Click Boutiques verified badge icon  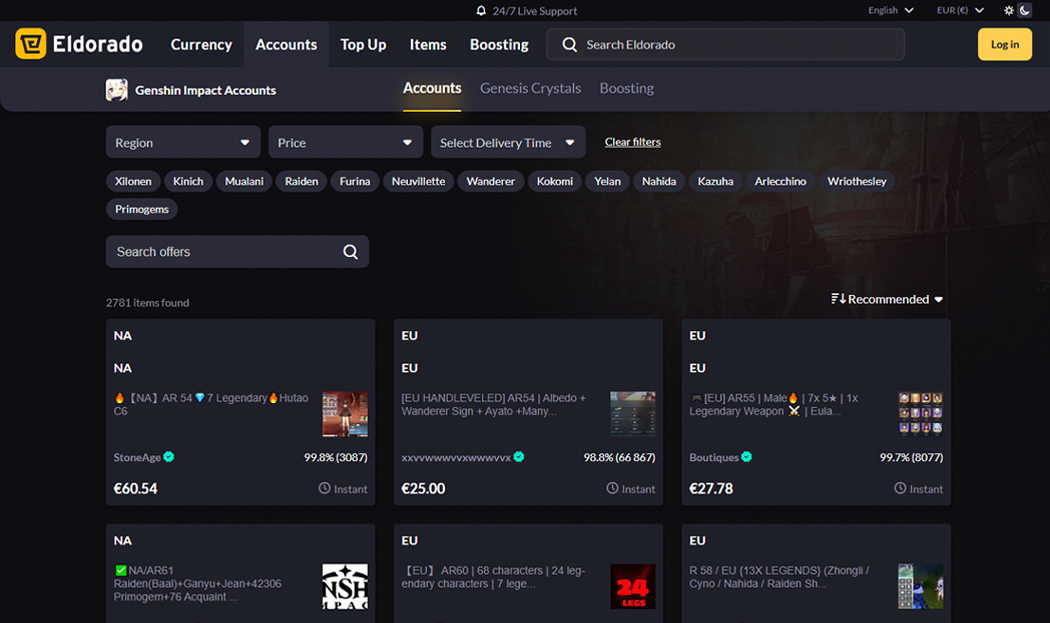pyautogui.click(x=747, y=457)
